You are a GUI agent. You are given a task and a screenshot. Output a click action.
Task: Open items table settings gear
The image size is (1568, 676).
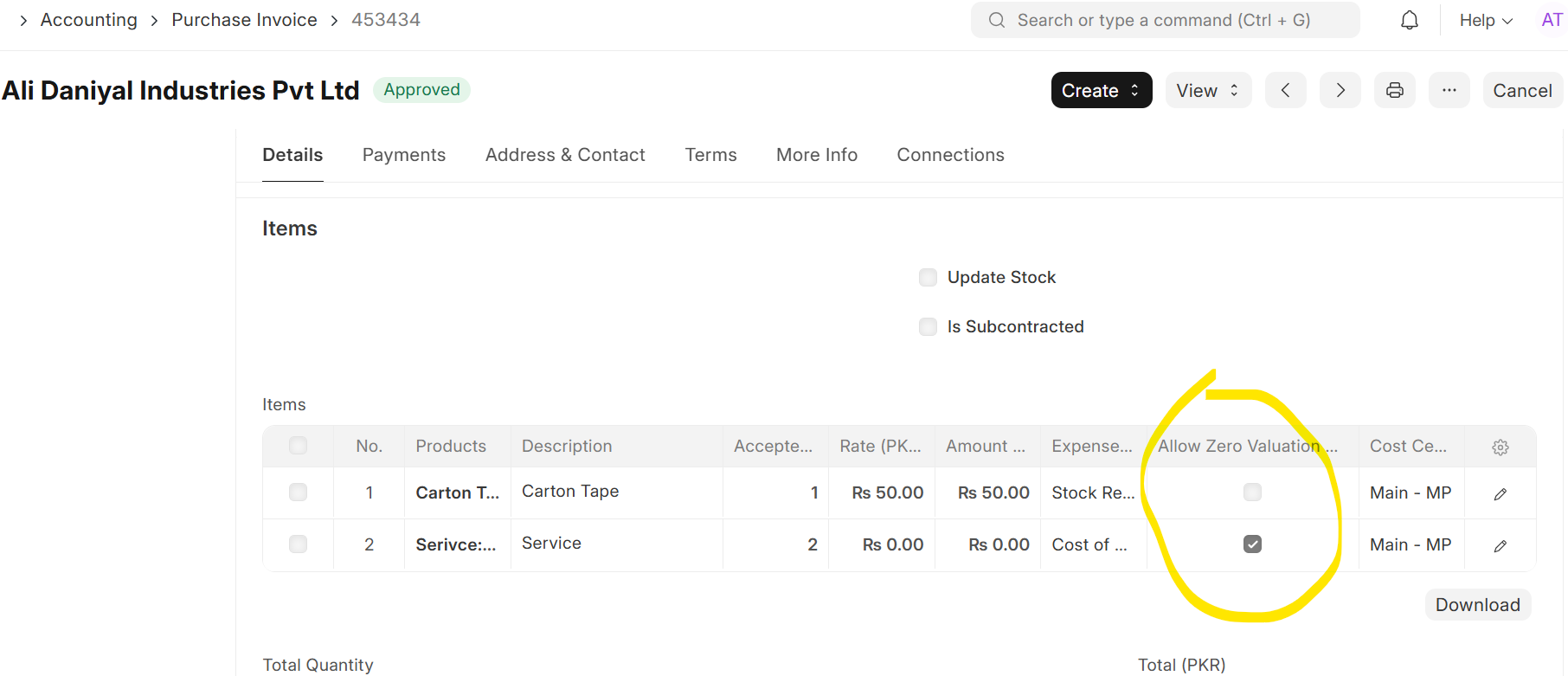[1501, 447]
